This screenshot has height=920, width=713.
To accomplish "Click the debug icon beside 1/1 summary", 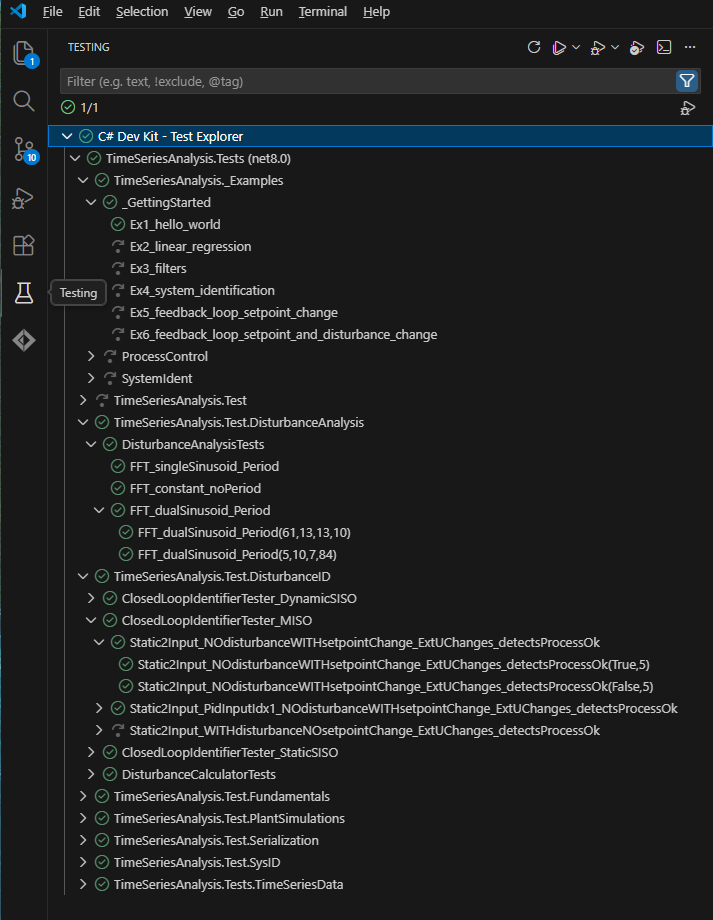I will click(688, 108).
